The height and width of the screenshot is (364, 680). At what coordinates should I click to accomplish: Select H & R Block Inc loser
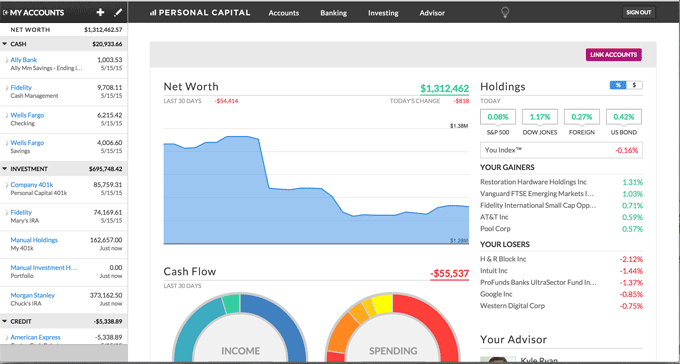[x=562, y=259]
